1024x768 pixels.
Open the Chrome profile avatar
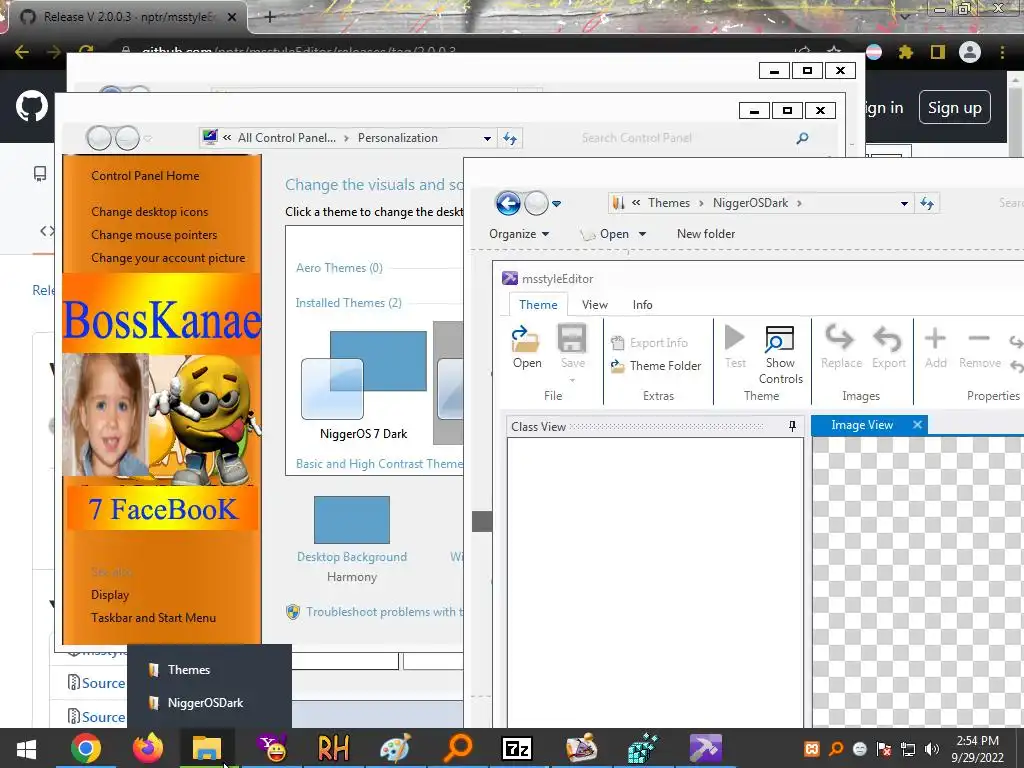click(x=970, y=52)
